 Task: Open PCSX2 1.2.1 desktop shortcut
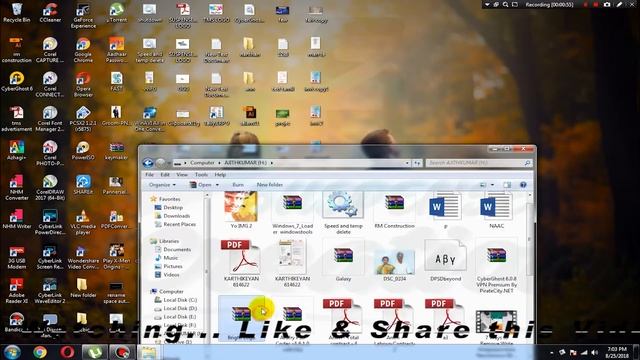click(x=83, y=119)
